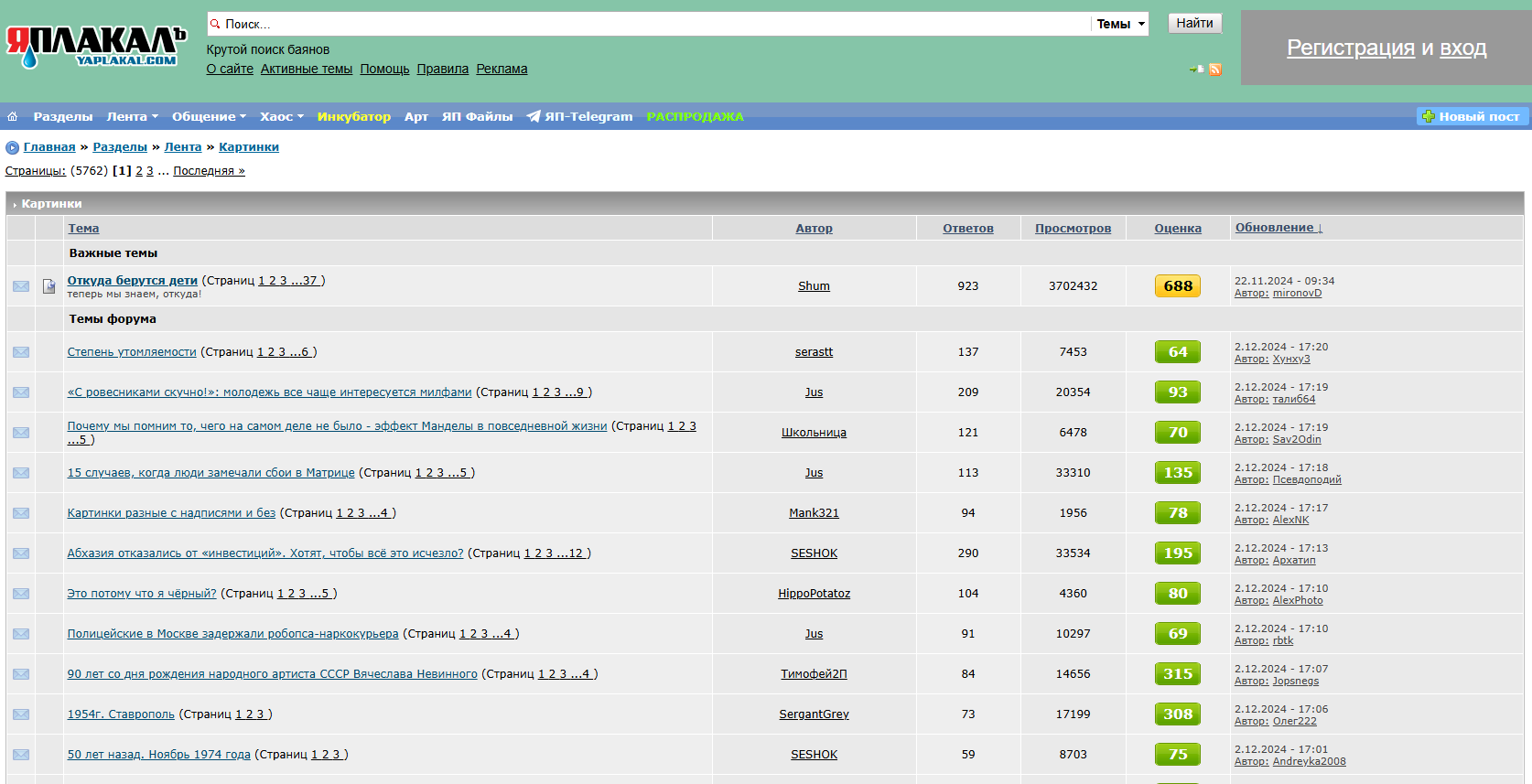Open Картинки breadcrumb link
The image size is (1532, 784).
(x=249, y=147)
